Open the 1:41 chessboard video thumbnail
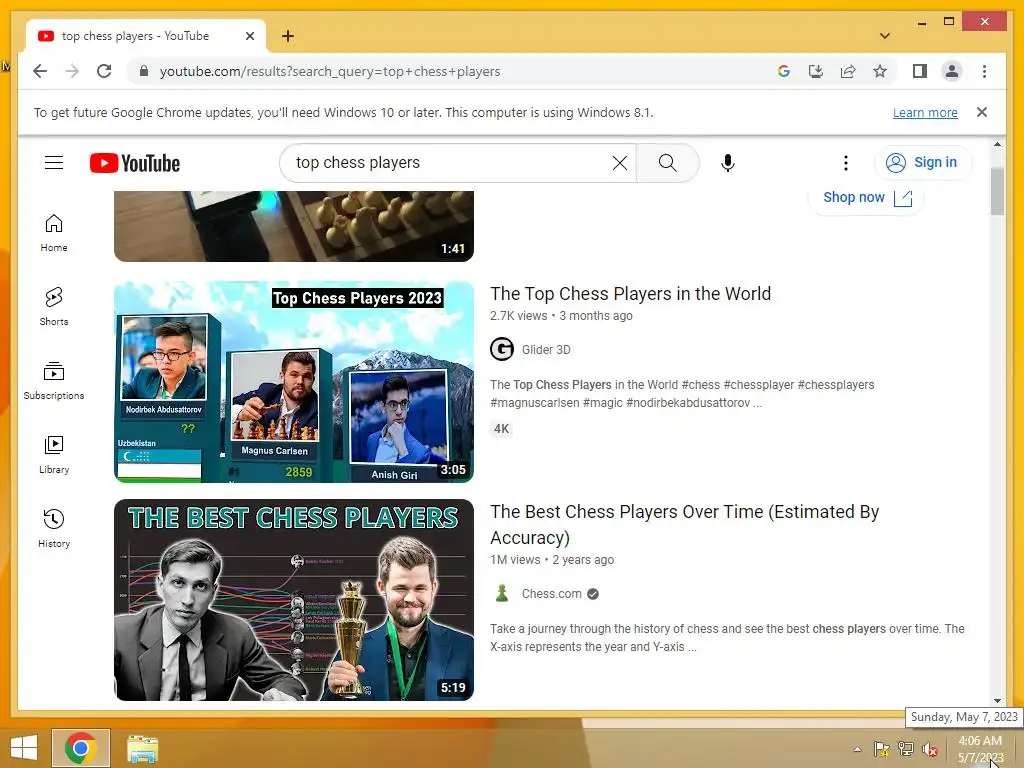This screenshot has width=1024, height=768. [294, 226]
